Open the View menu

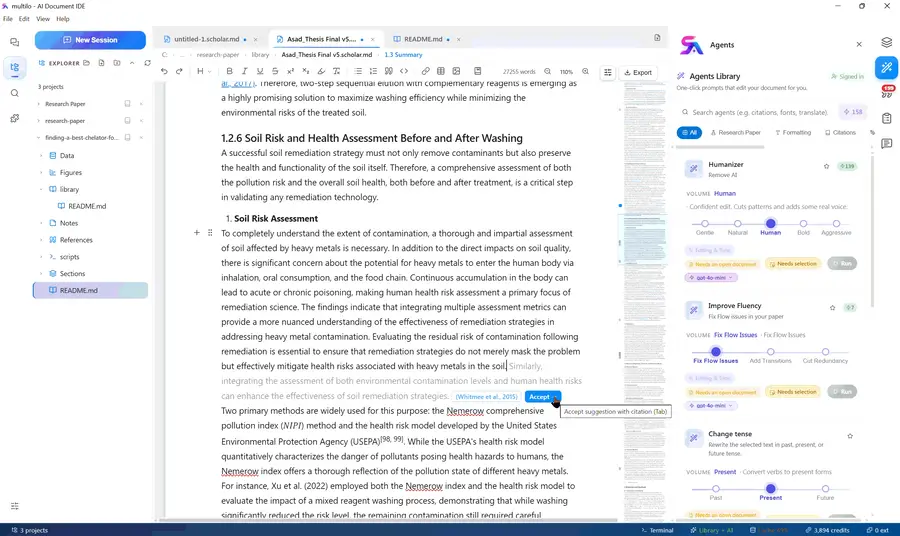(x=43, y=19)
